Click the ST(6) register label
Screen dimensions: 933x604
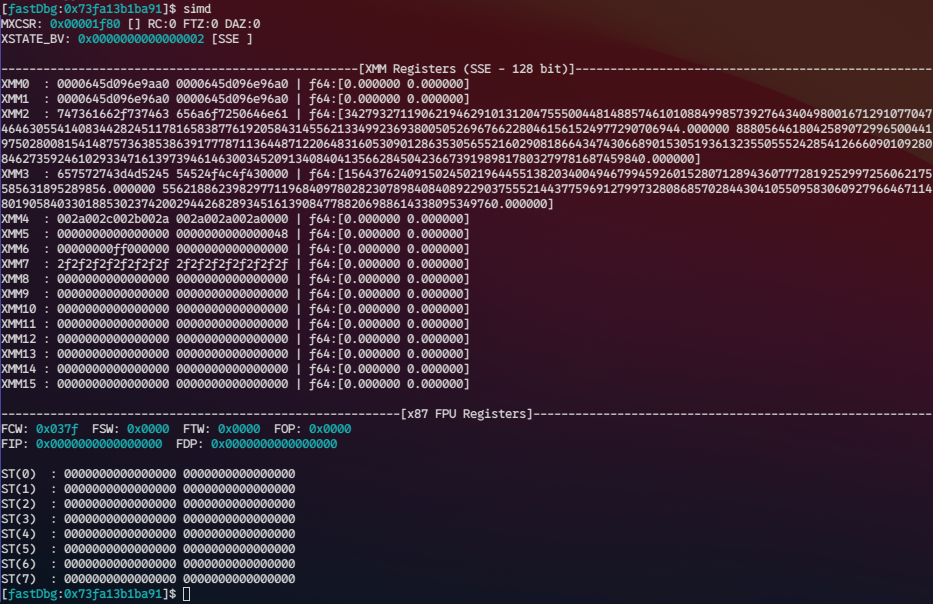18,564
